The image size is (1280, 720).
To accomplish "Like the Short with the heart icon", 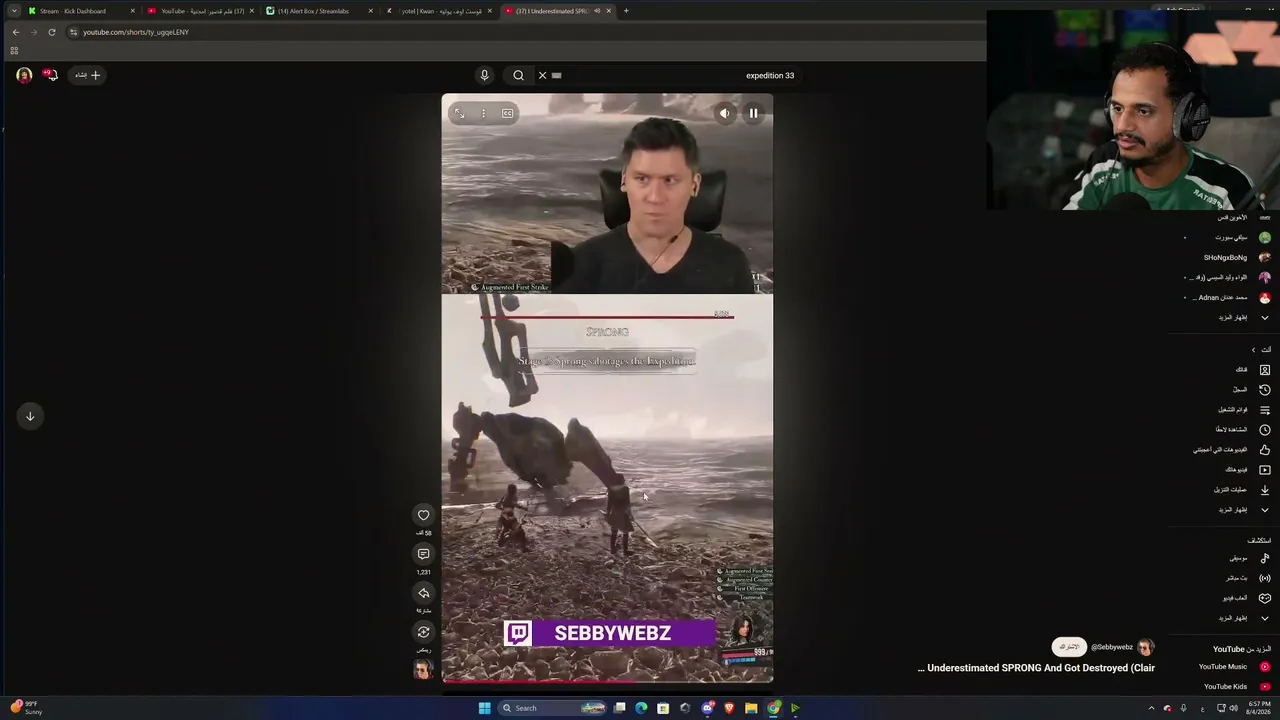I will [x=423, y=515].
